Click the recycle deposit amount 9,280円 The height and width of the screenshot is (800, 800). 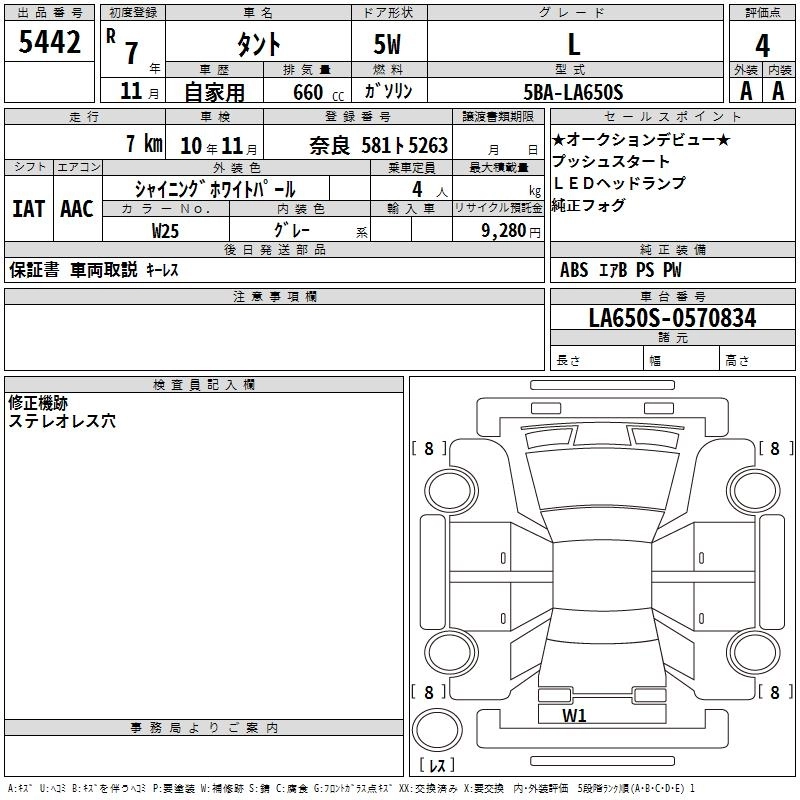click(499, 230)
